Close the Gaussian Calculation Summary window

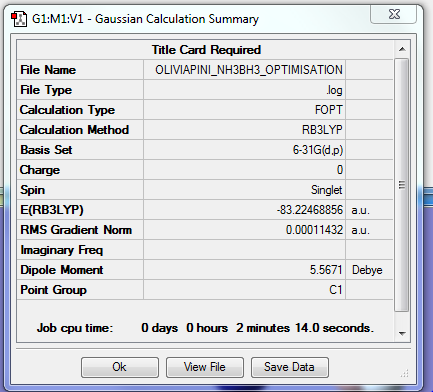click(x=394, y=14)
